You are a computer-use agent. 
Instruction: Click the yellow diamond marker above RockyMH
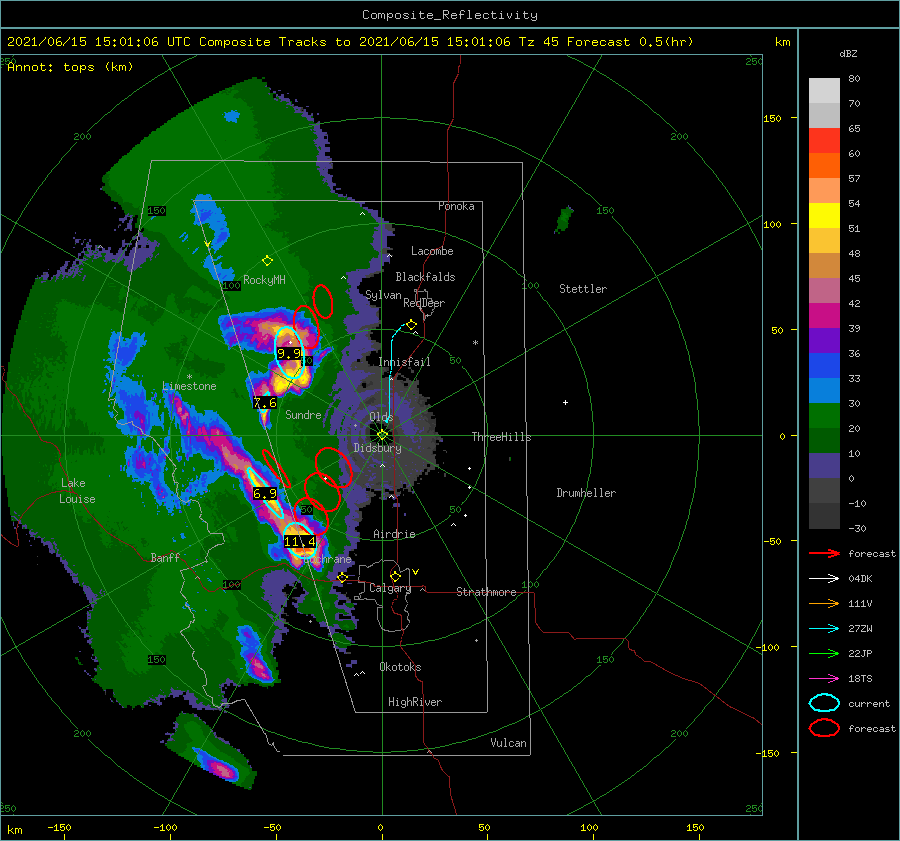267,261
